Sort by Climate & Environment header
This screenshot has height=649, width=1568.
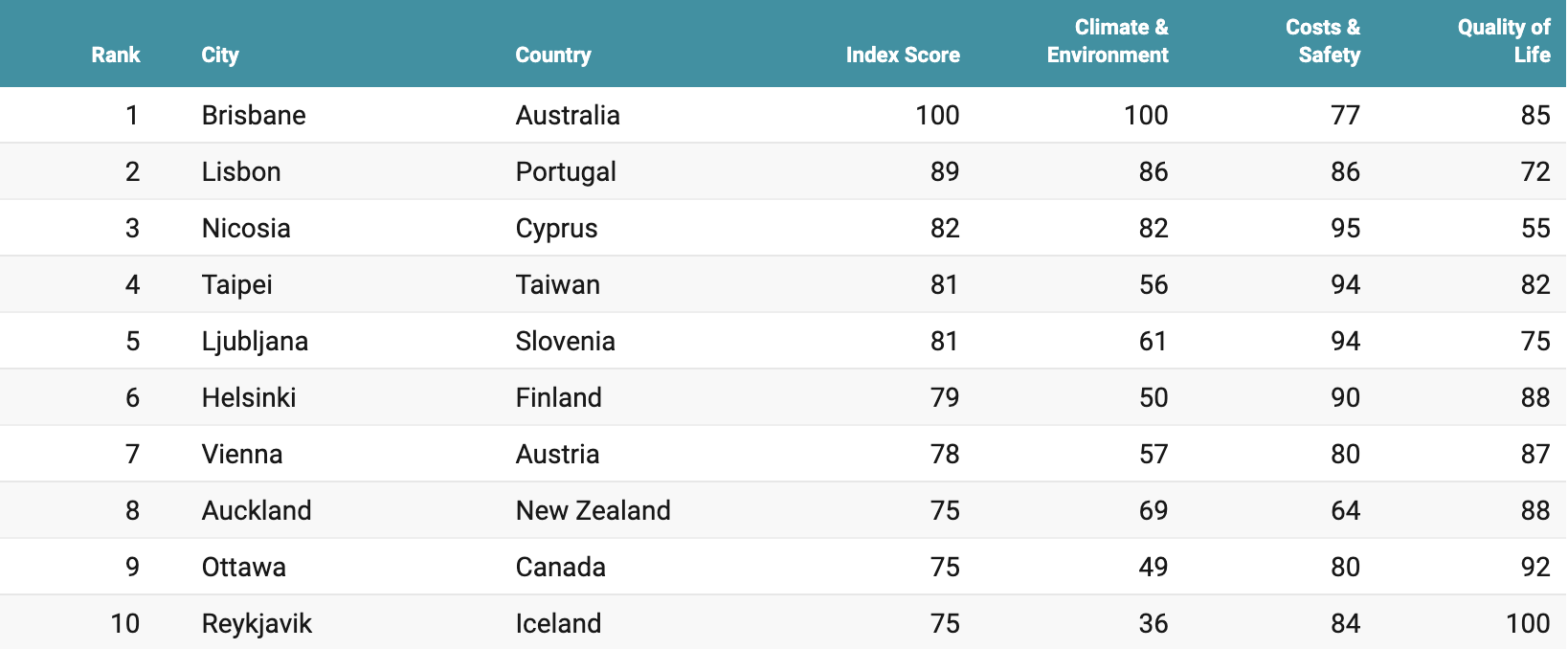1108,41
